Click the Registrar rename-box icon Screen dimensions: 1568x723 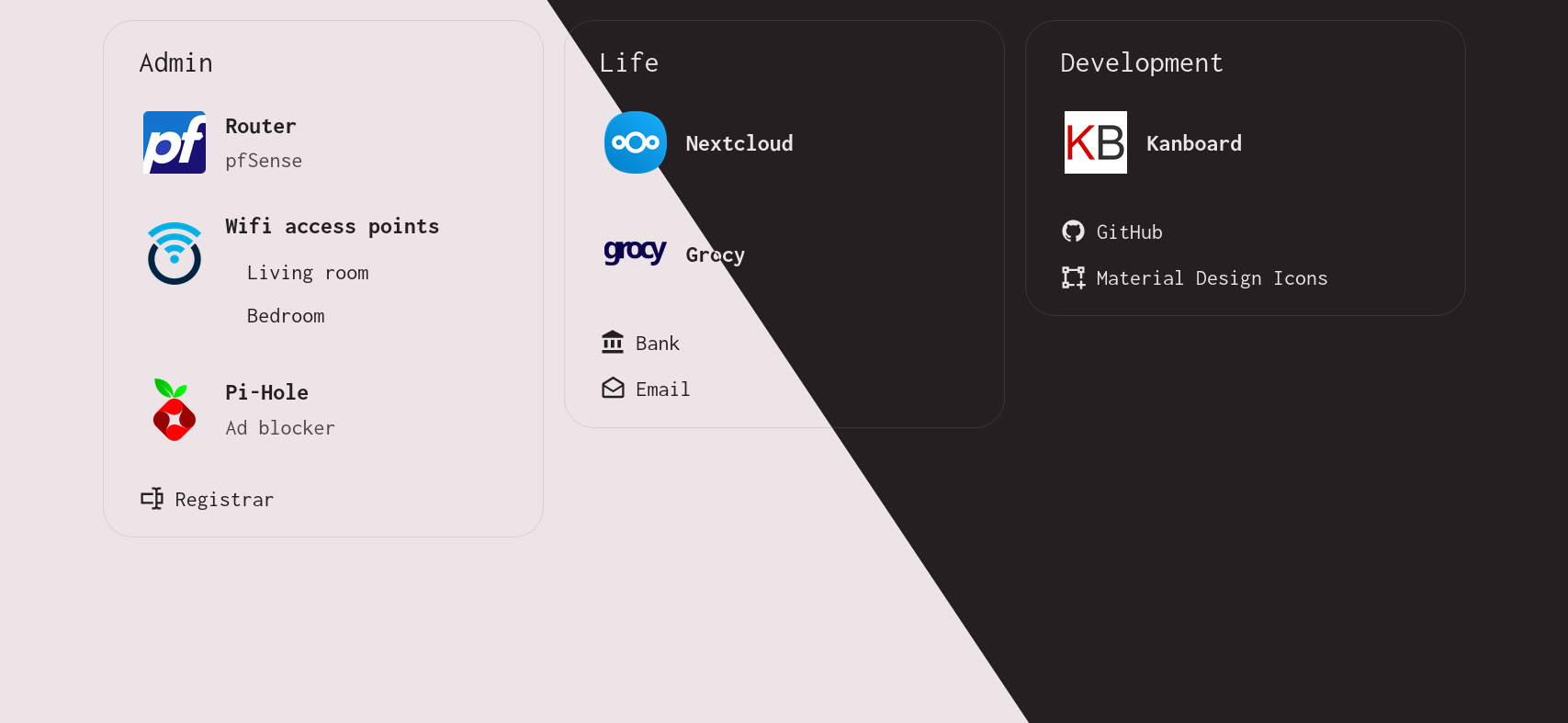point(152,499)
